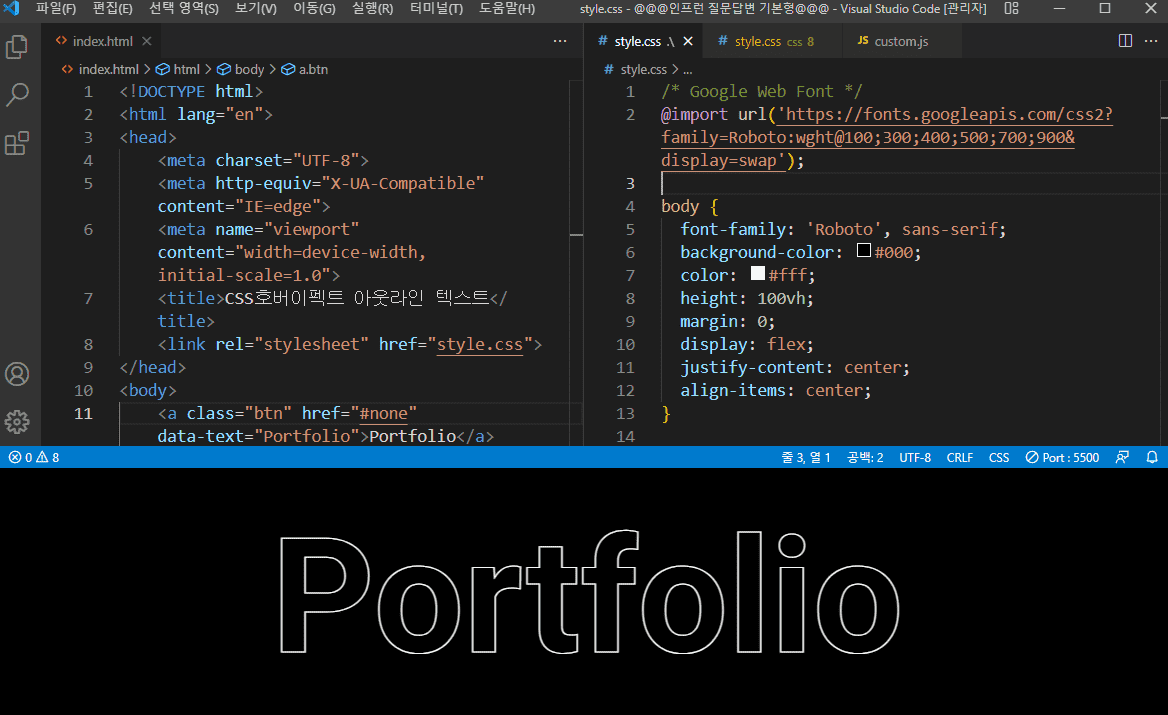
Task: Select a.btn element in the breadcrumb
Action: pyautogui.click(x=313, y=69)
